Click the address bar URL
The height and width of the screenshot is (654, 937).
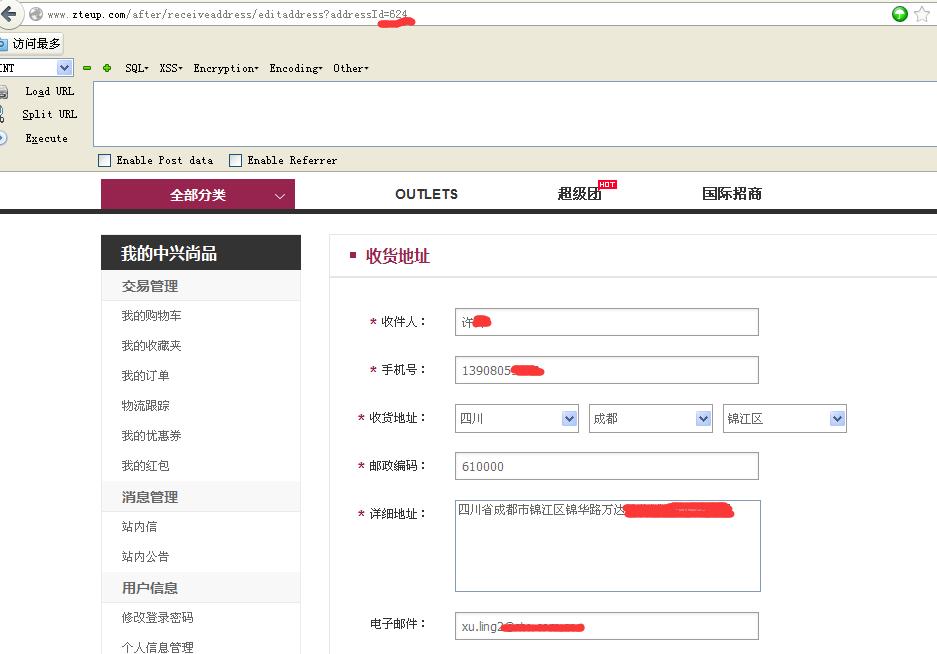227,14
